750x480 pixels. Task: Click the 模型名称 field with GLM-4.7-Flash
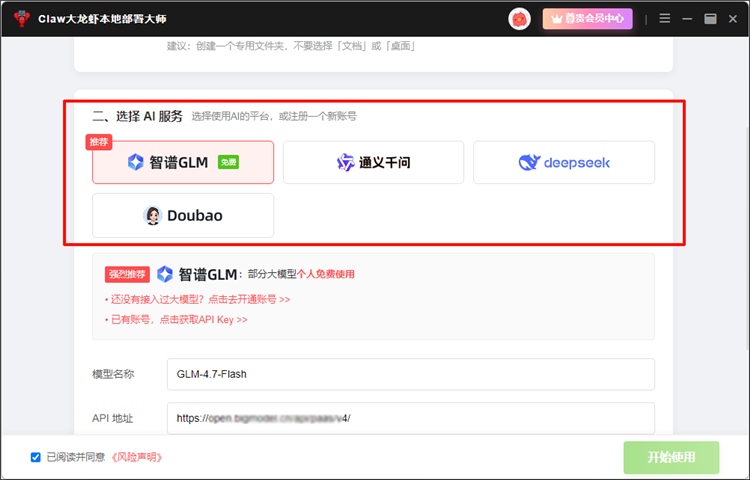(x=410, y=374)
